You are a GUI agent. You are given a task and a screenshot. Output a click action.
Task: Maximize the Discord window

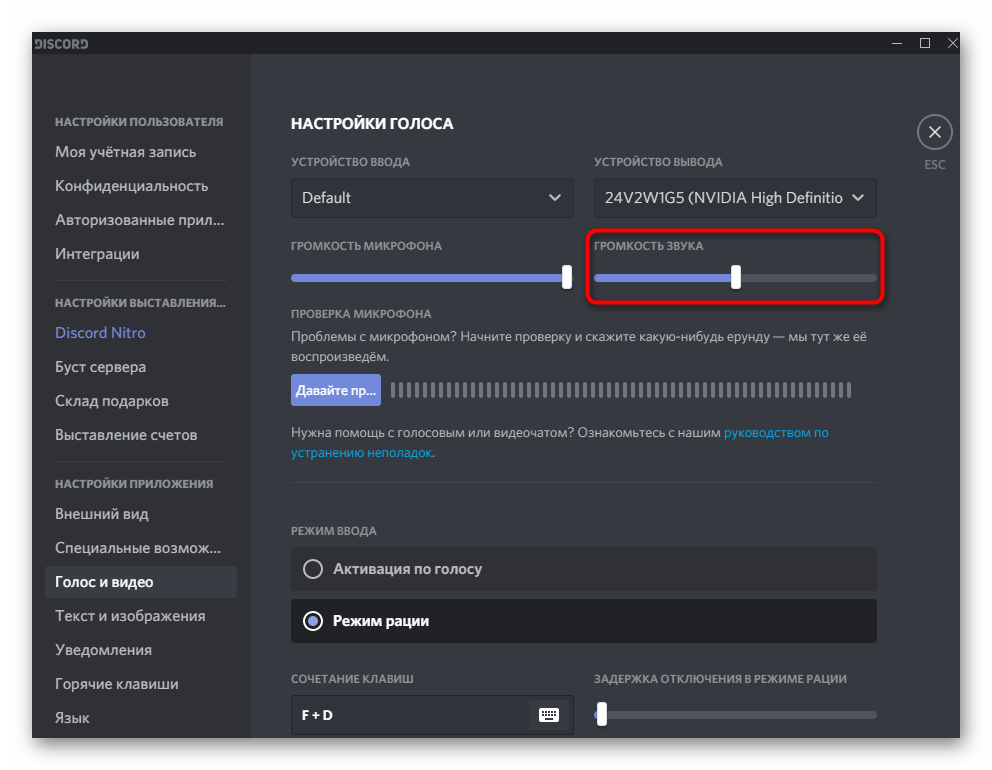point(925,43)
